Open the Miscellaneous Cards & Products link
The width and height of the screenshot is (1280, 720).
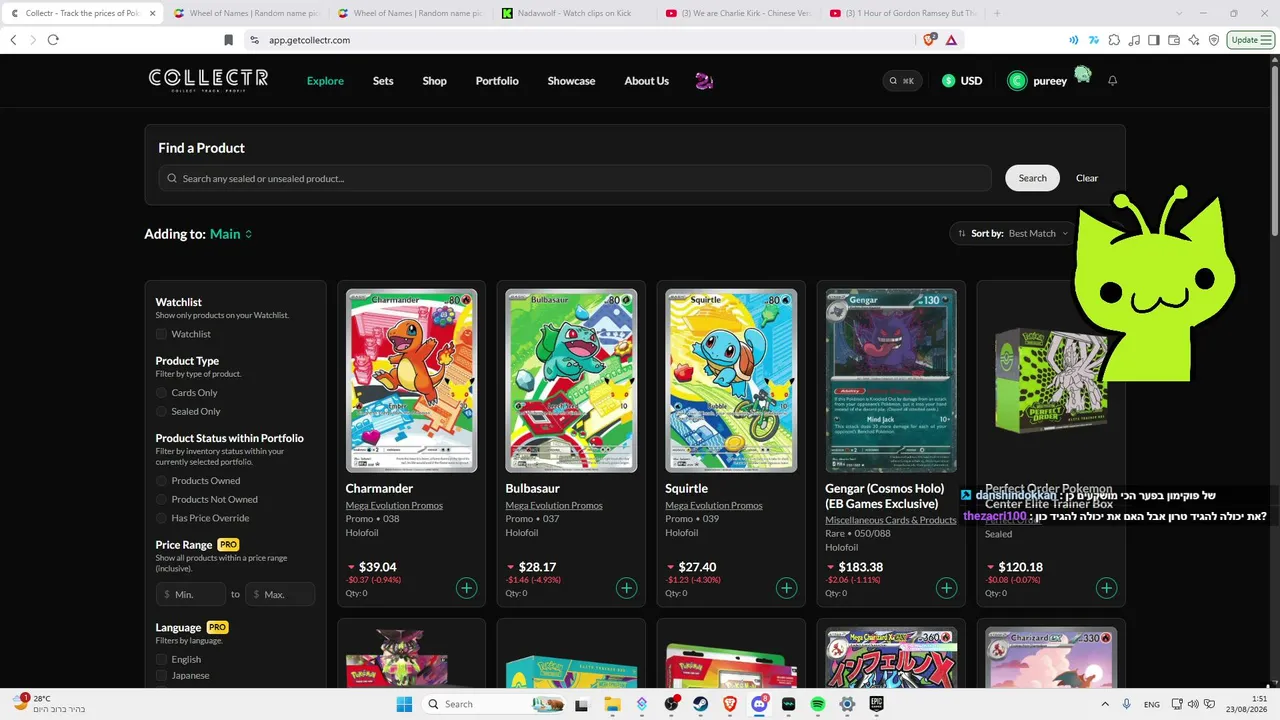891,520
